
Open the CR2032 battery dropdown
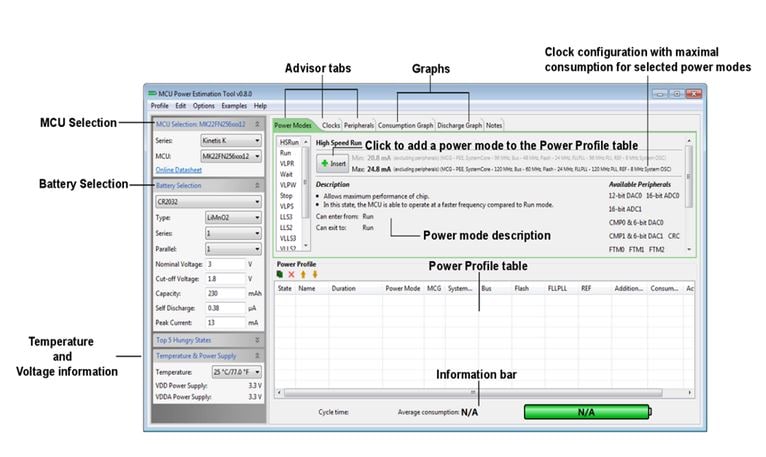coord(208,200)
